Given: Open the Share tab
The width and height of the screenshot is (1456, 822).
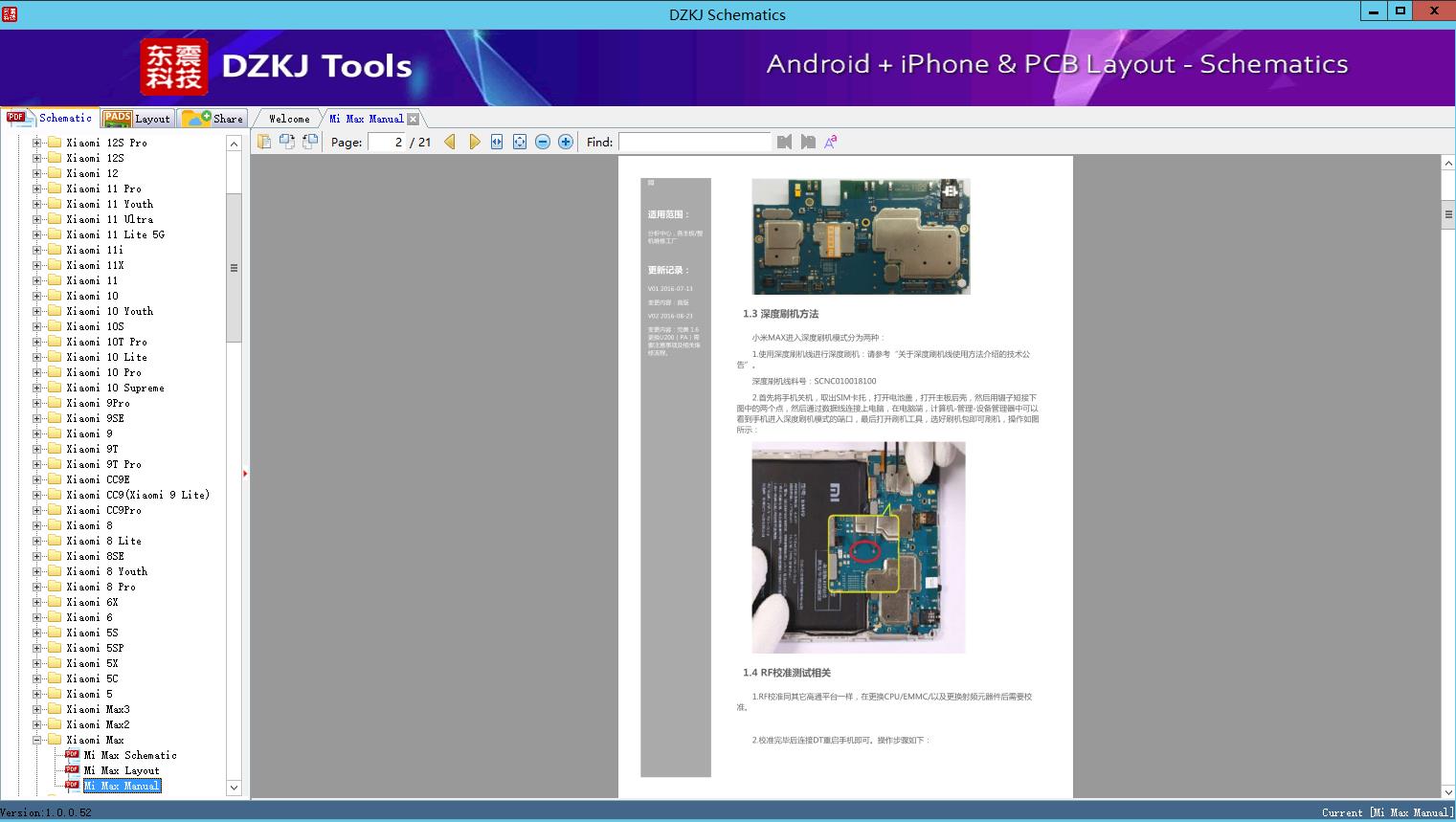Looking at the screenshot, I should pos(213,119).
